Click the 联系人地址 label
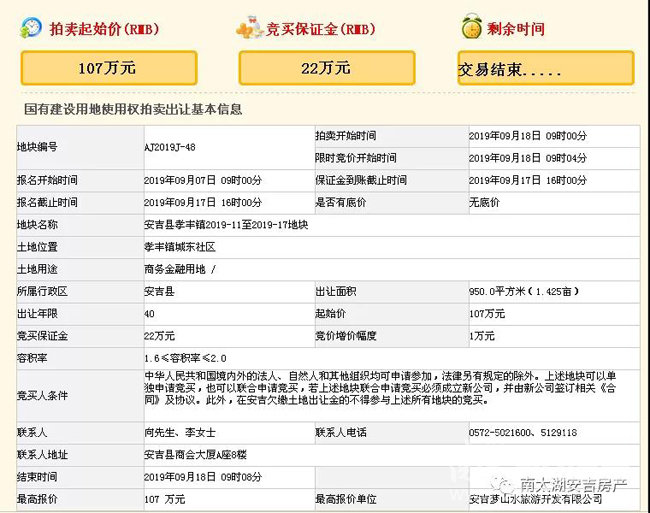The height and width of the screenshot is (513, 650). pyautogui.click(x=42, y=455)
